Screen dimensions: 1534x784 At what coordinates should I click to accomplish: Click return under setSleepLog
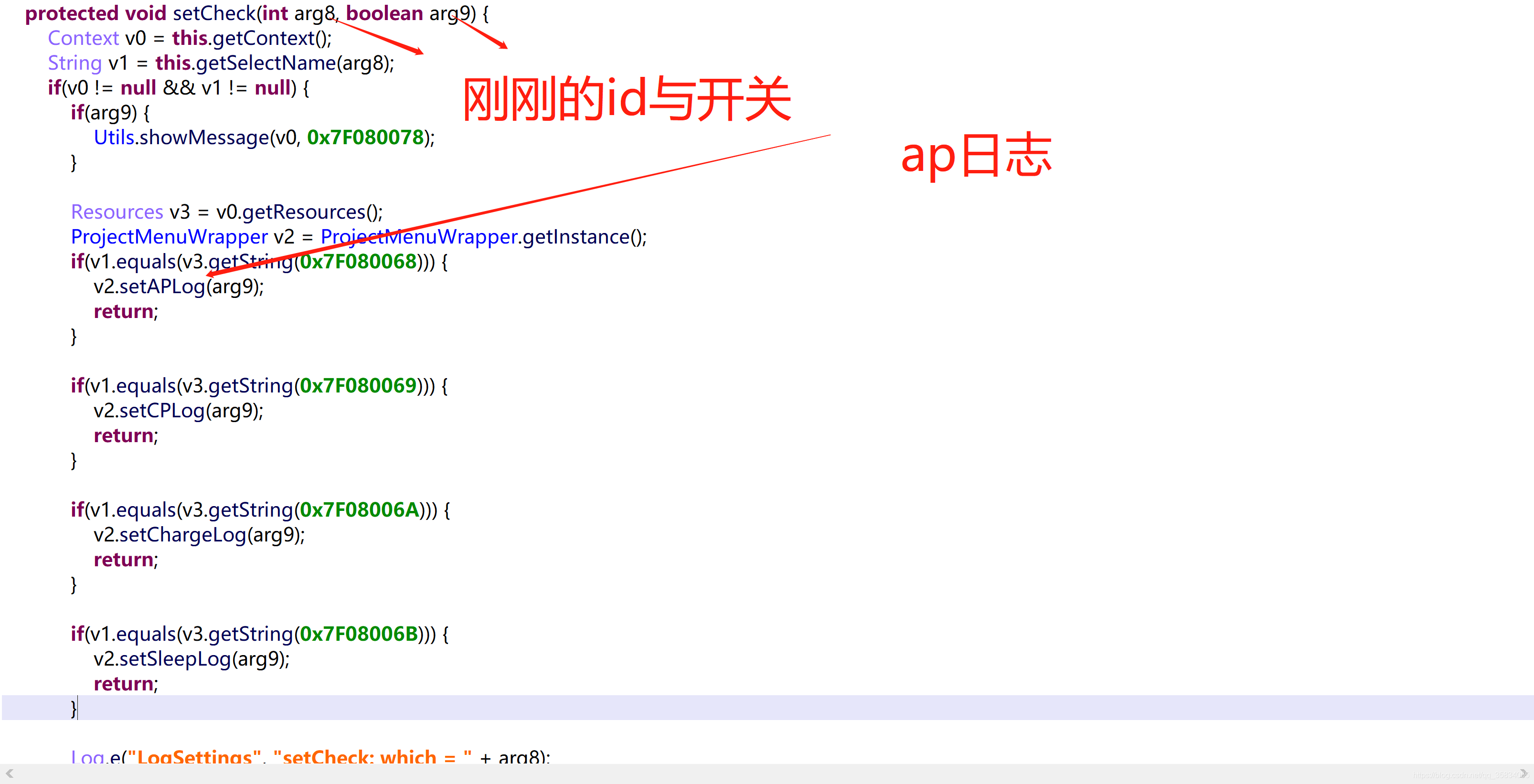124,684
